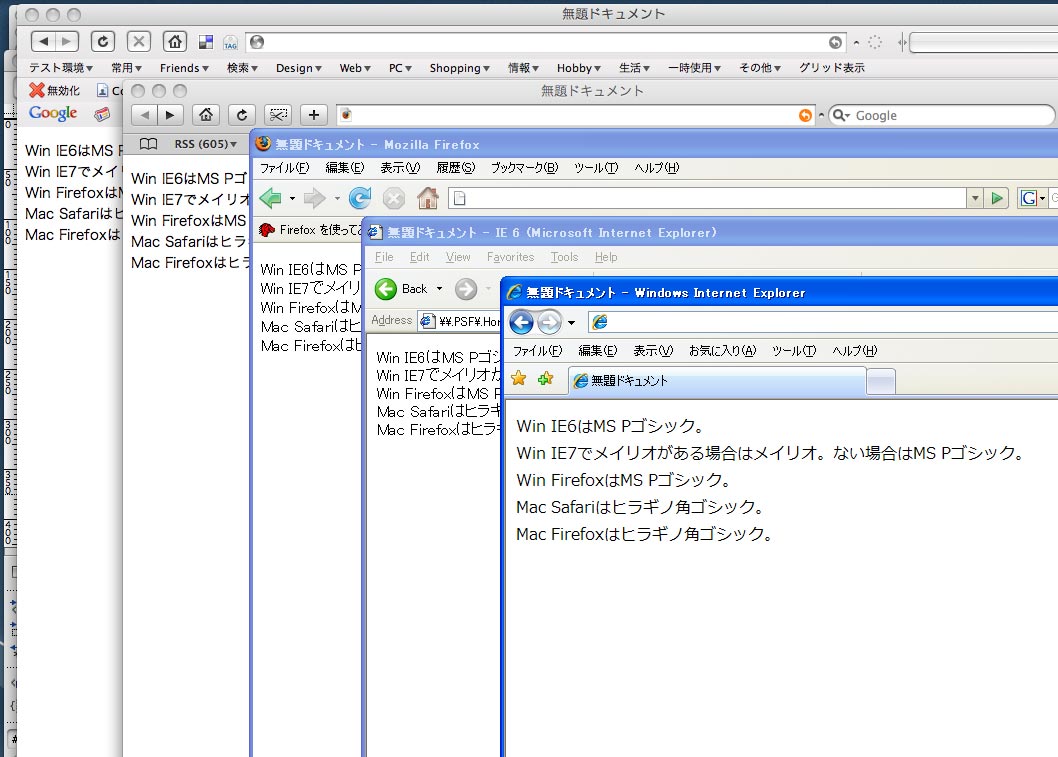Click Safari's forward arrow button
Screen dimensions: 1058x757
click(170, 115)
